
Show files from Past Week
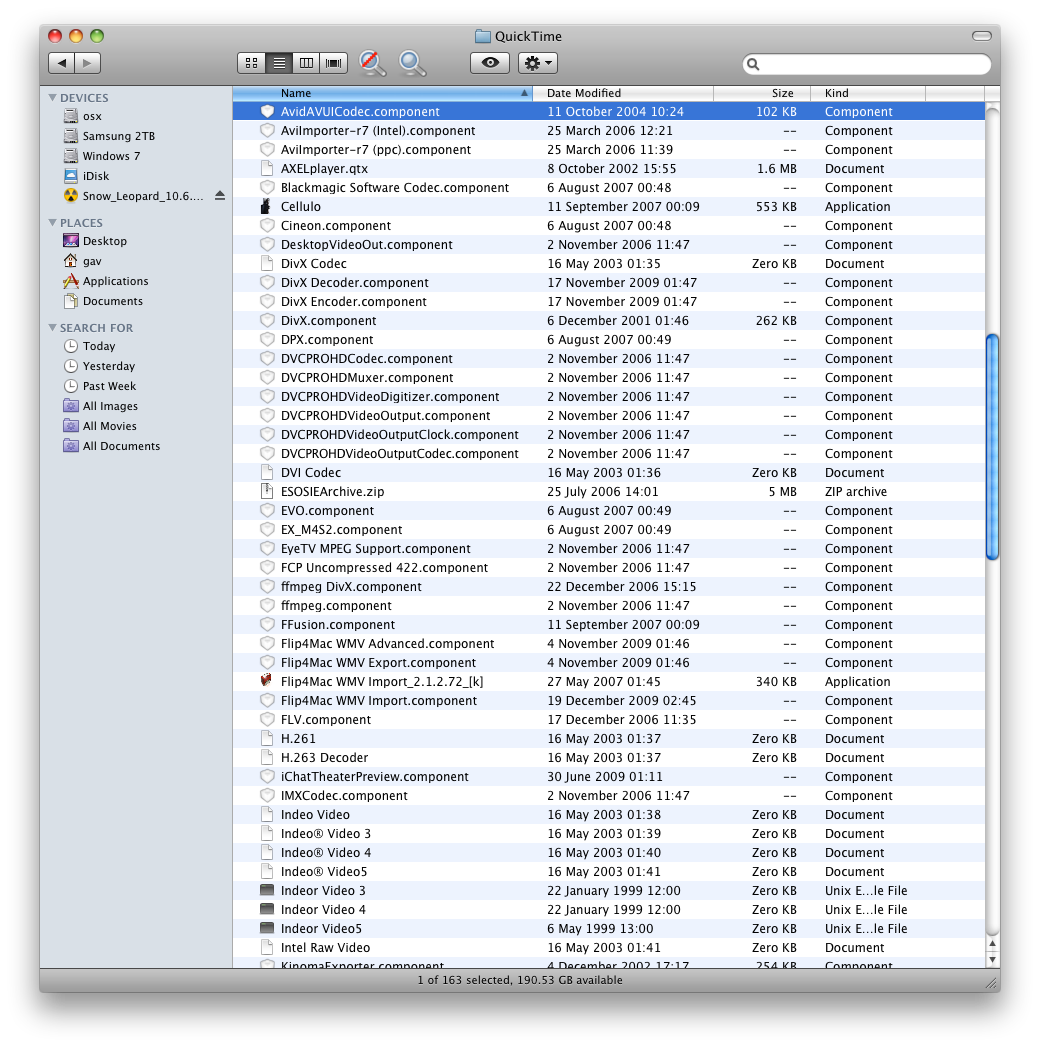point(109,386)
